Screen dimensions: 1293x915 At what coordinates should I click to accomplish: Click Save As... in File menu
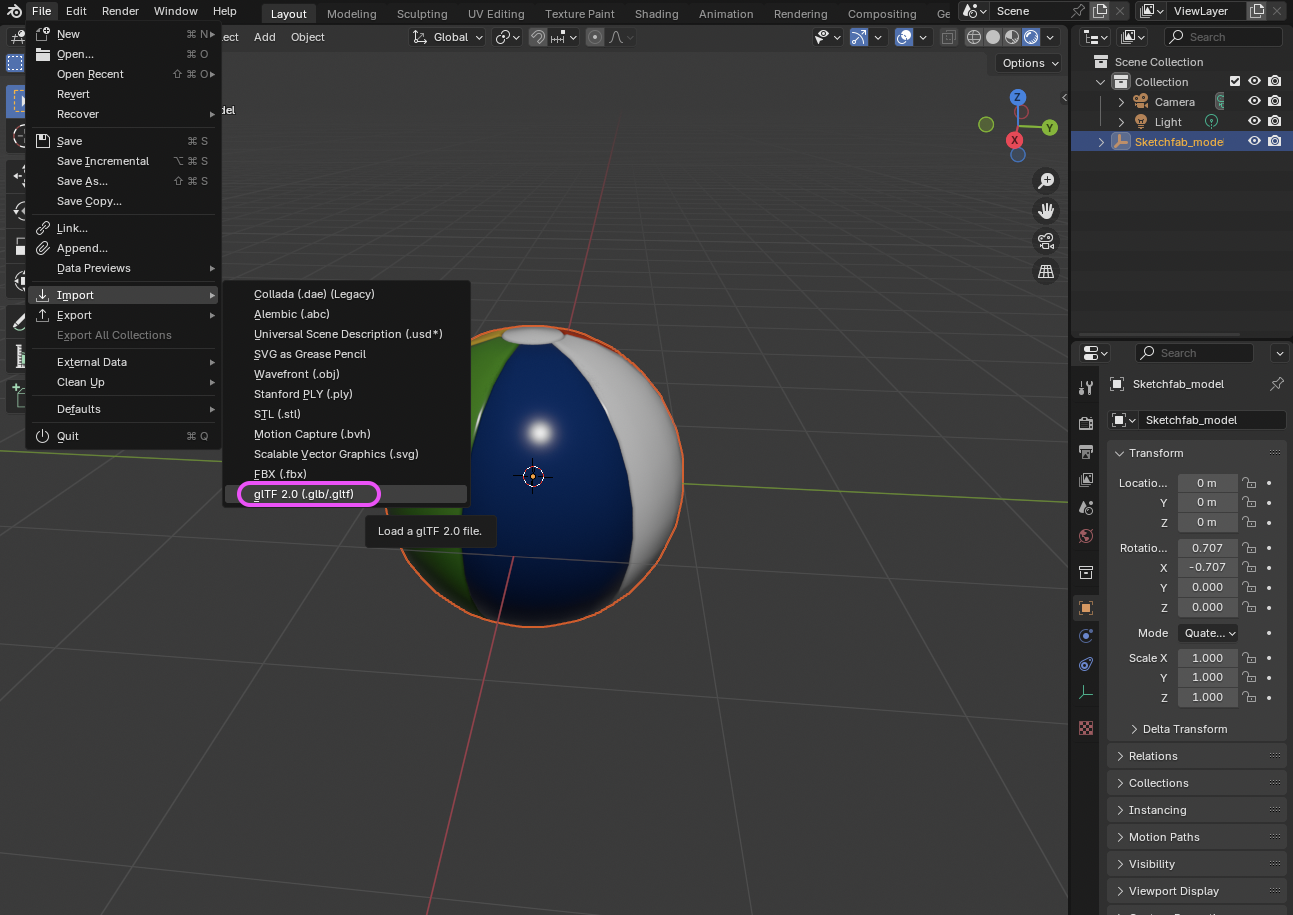coord(82,181)
